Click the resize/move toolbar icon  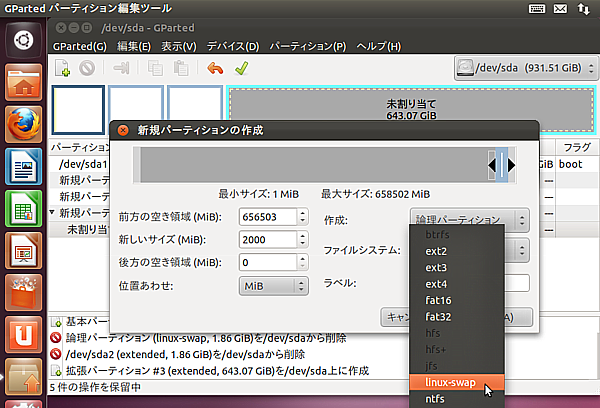tap(121, 69)
